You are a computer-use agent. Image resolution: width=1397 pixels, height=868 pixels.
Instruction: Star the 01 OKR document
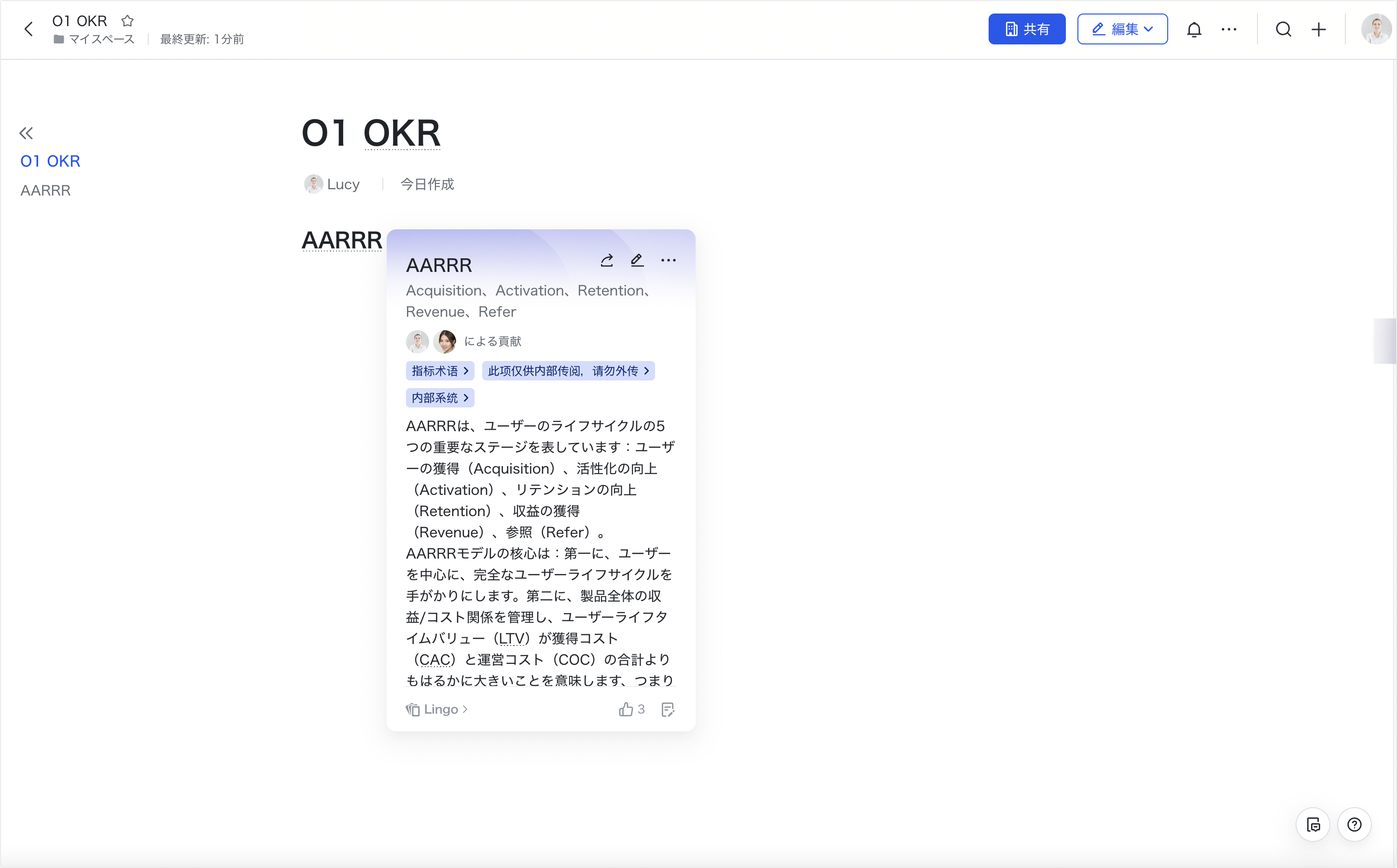pos(127,21)
